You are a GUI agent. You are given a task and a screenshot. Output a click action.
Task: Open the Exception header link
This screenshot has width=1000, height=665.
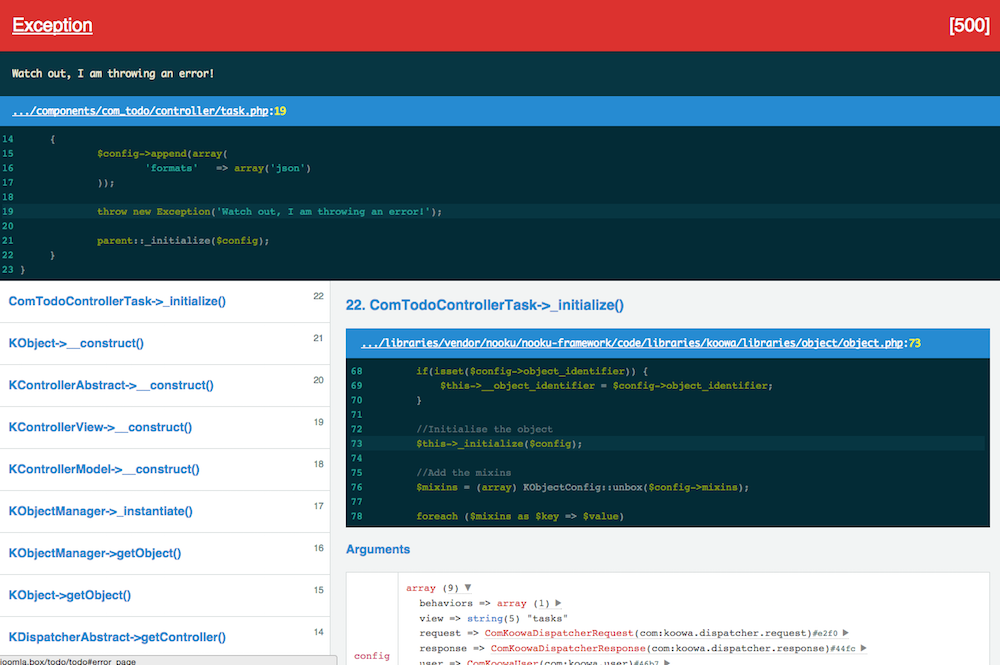(52, 25)
